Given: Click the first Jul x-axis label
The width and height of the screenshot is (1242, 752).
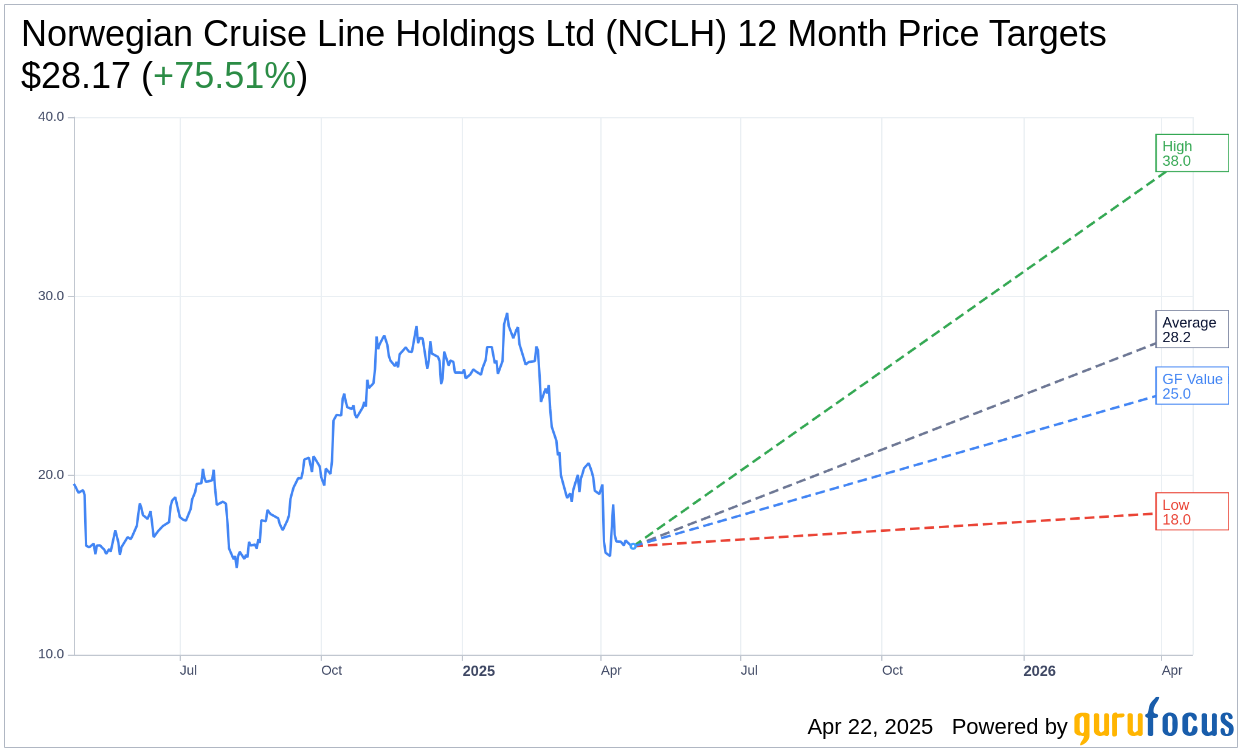Looking at the screenshot, I should (x=188, y=671).
